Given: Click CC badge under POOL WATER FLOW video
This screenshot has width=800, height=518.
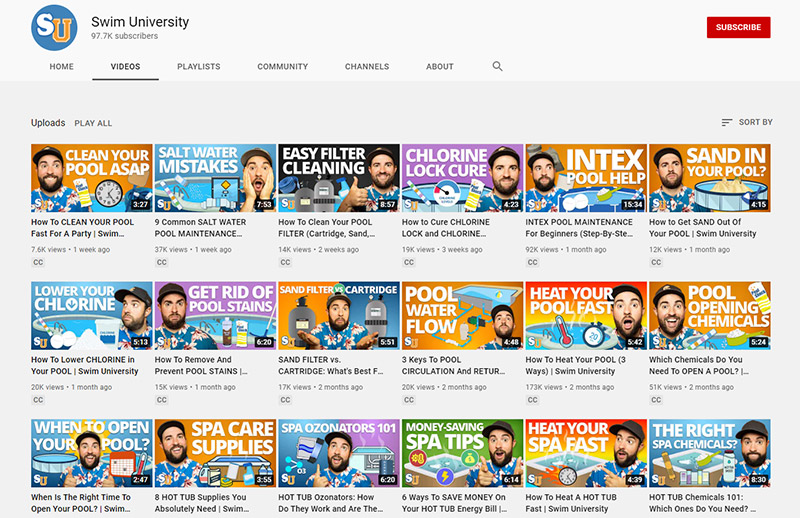Looking at the screenshot, I should point(409,400).
